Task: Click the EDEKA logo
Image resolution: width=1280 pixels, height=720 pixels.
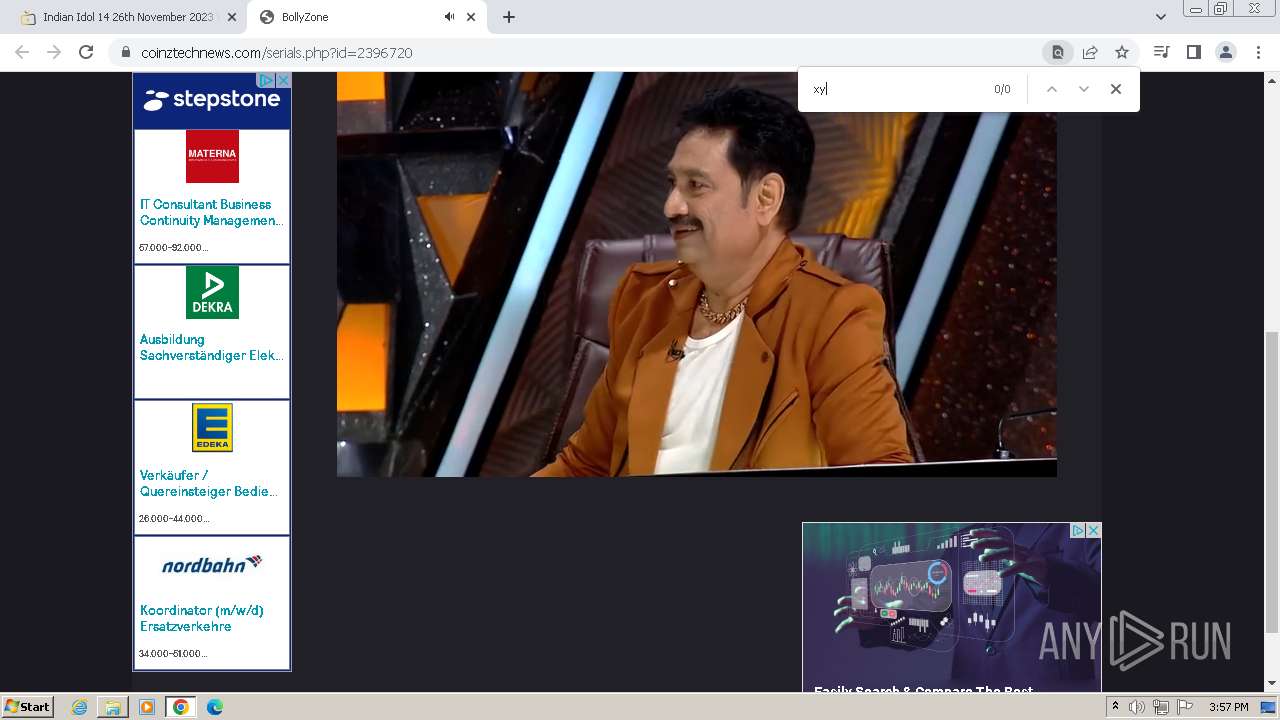Action: pos(212,427)
